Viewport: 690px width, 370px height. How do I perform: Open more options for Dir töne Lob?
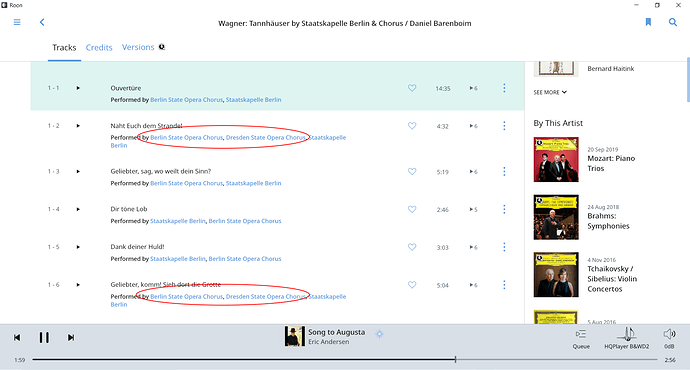[504, 209]
